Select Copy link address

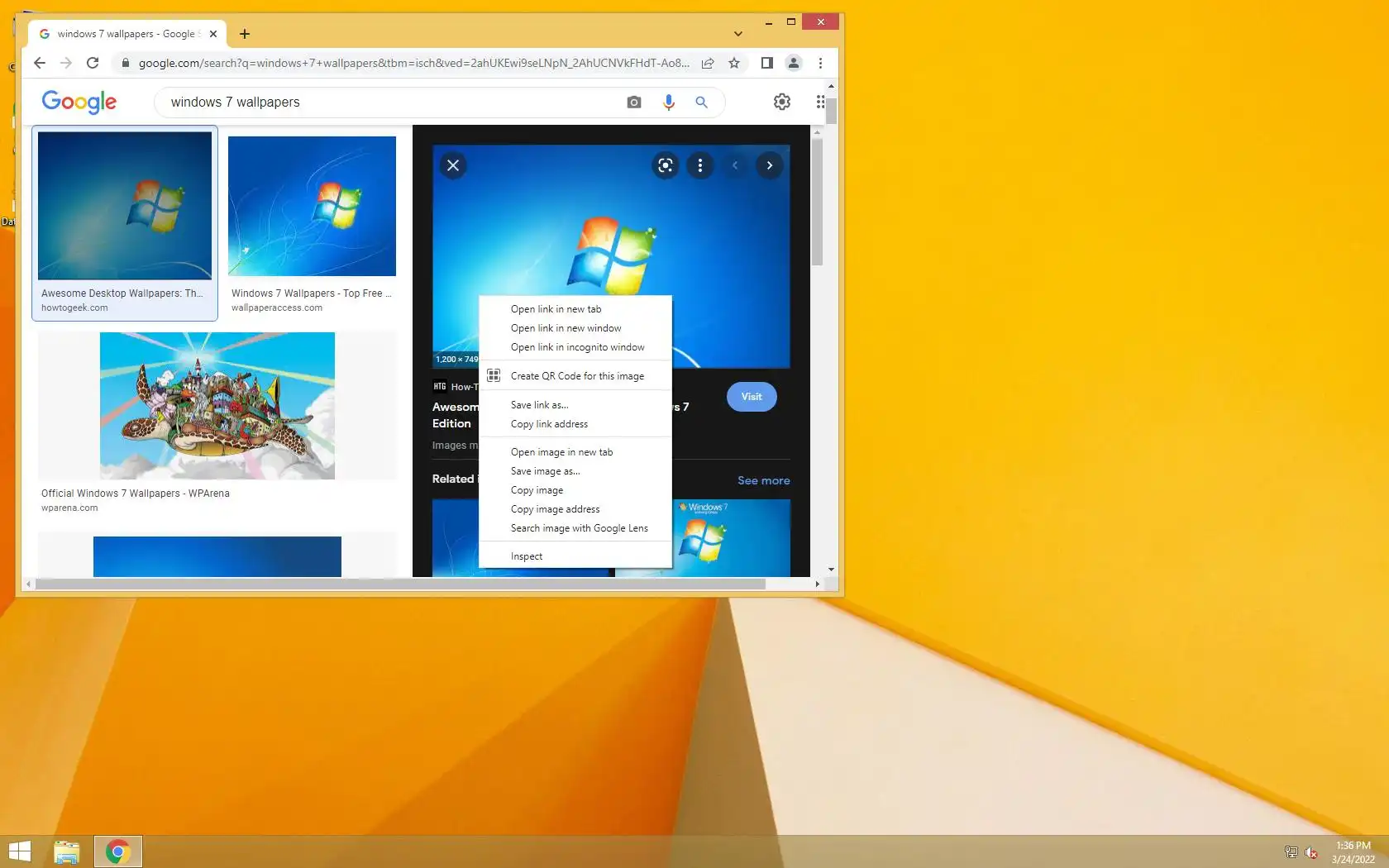[575, 424]
